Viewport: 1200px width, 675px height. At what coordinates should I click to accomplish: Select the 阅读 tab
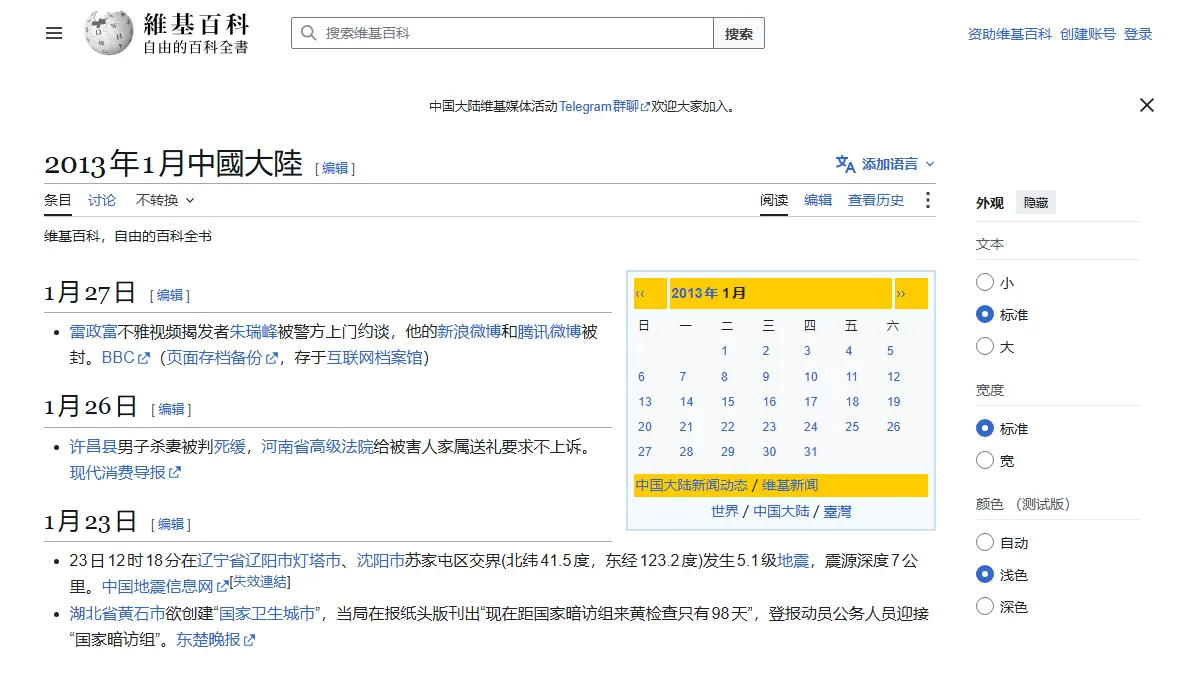pyautogui.click(x=774, y=200)
